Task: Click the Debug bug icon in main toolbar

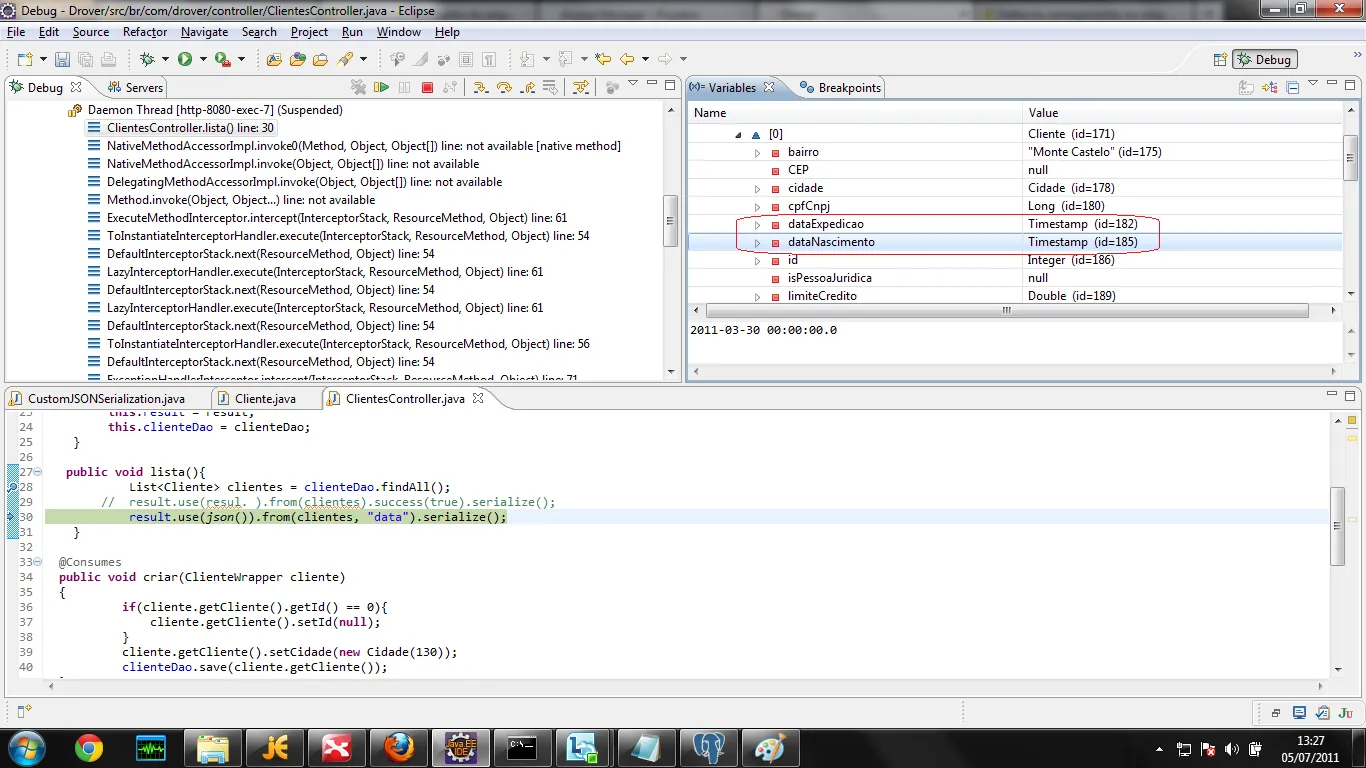Action: (148, 59)
